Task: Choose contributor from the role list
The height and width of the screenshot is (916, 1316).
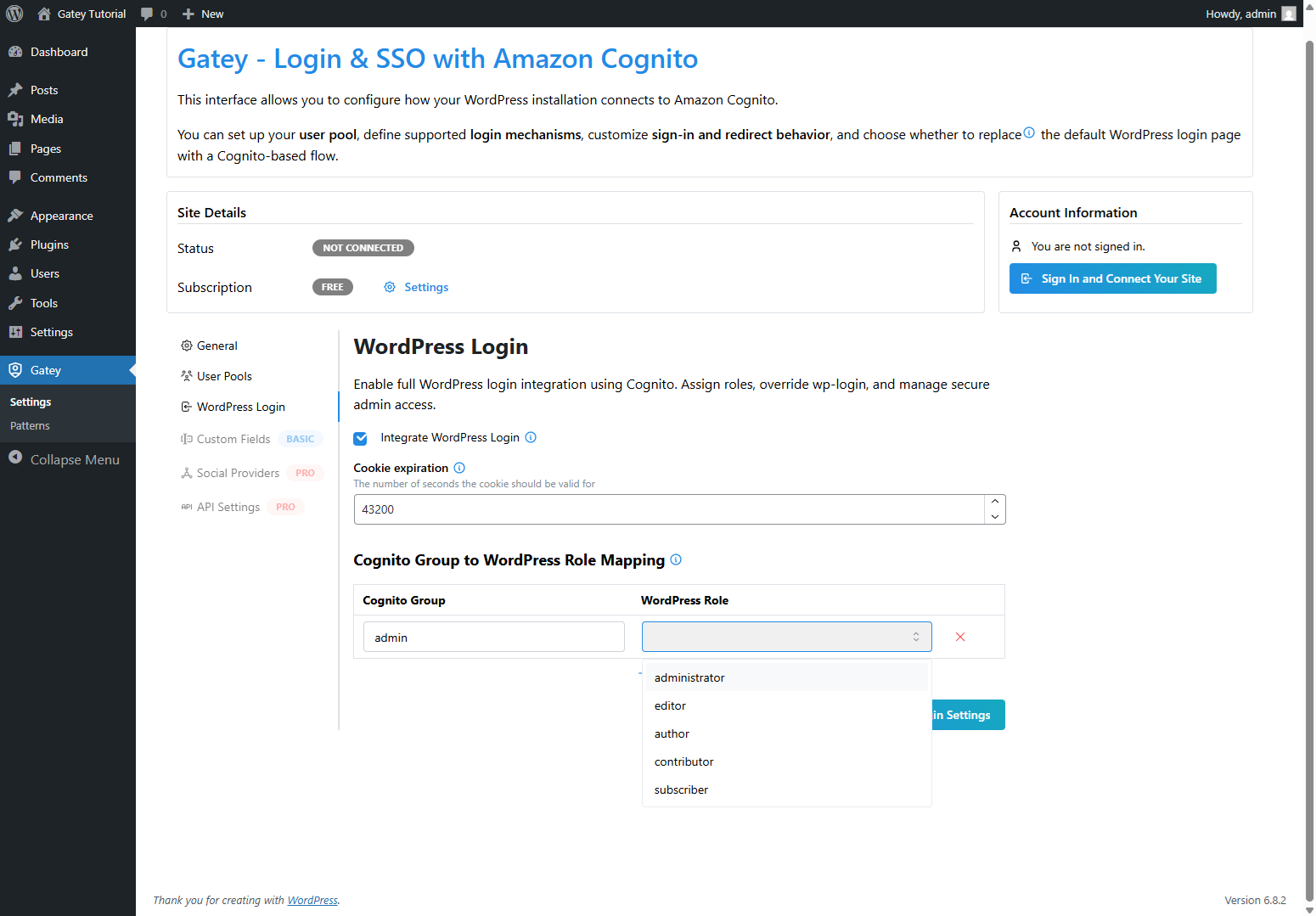Action: point(786,761)
